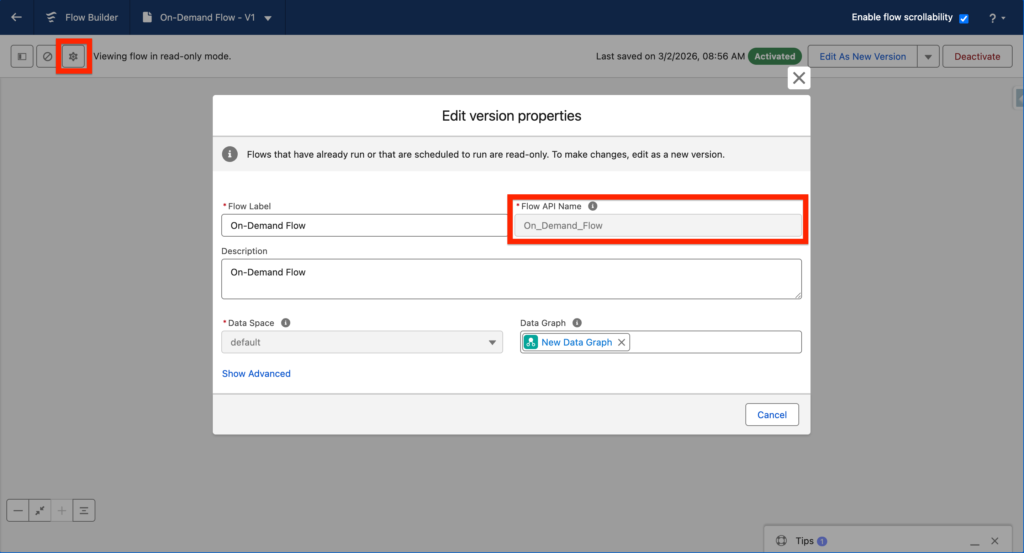Viewport: 1024px width, 553px height.
Task: Open the help question mark menu
Action: coord(997,18)
